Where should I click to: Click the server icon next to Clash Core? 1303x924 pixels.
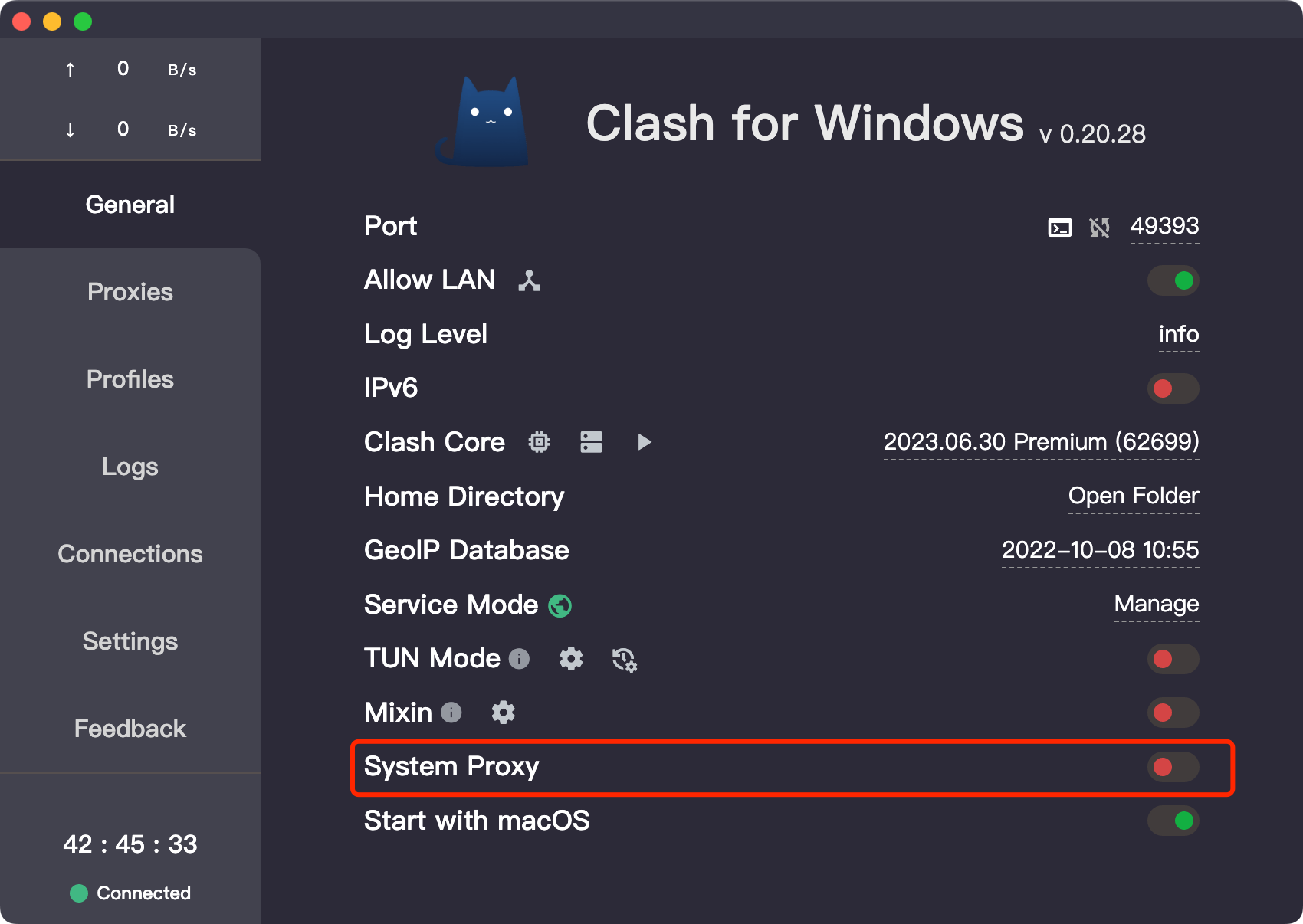click(591, 442)
